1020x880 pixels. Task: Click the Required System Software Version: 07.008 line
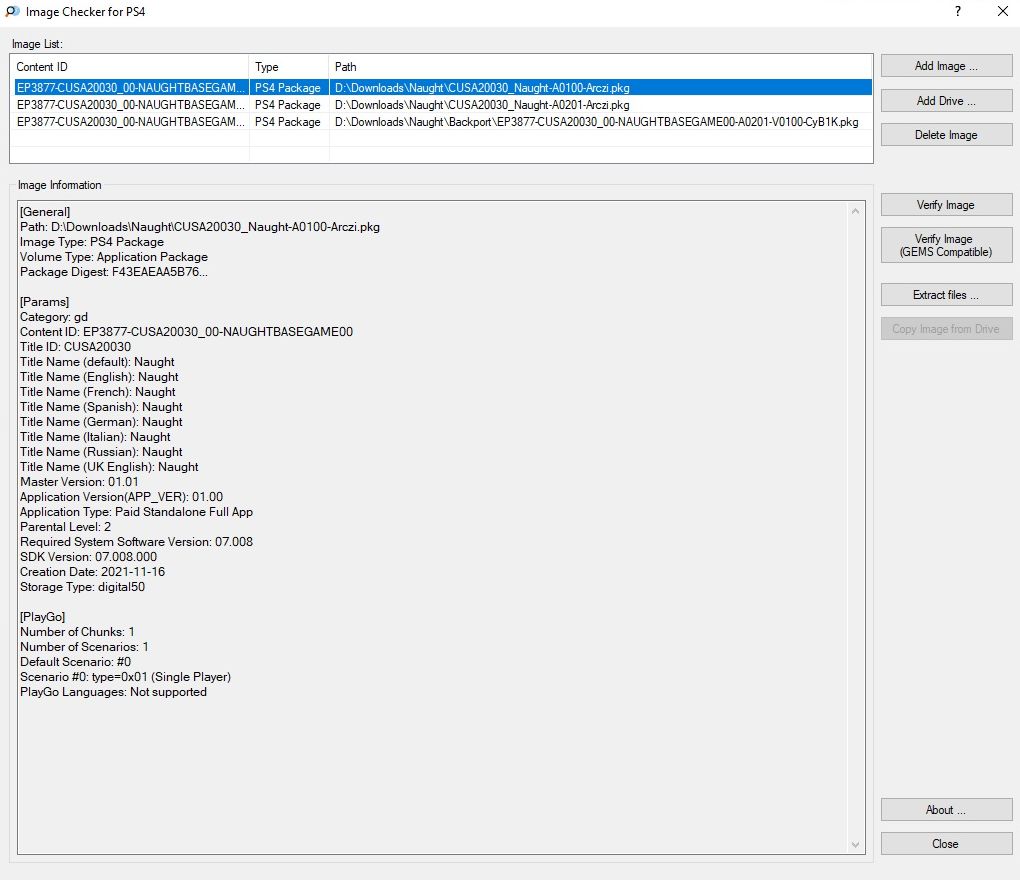[x=137, y=542]
